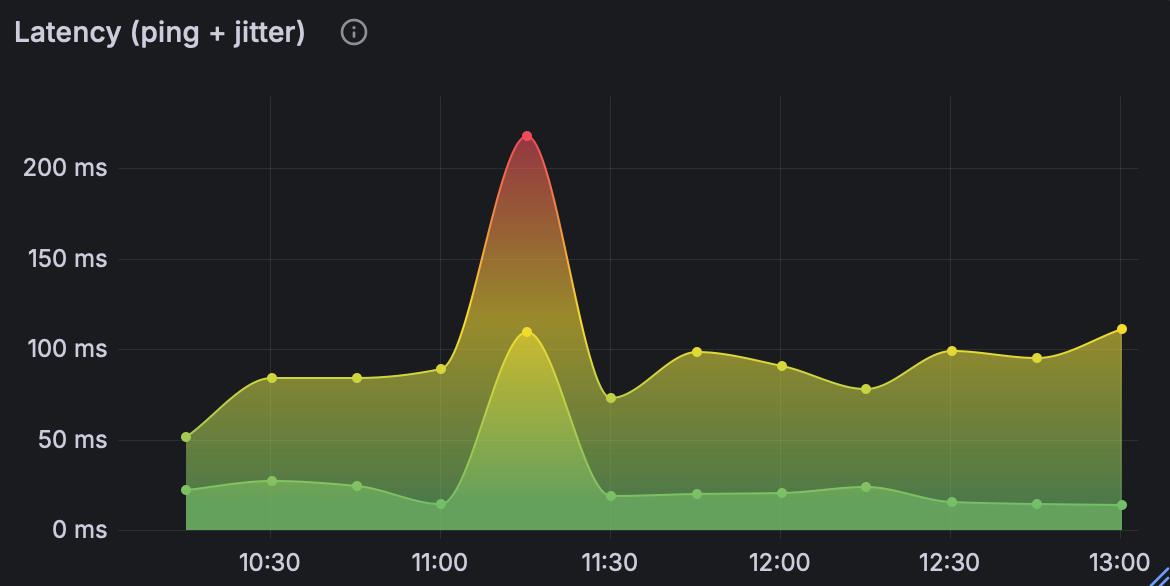Click the lower series point at 10:30

point(271,481)
